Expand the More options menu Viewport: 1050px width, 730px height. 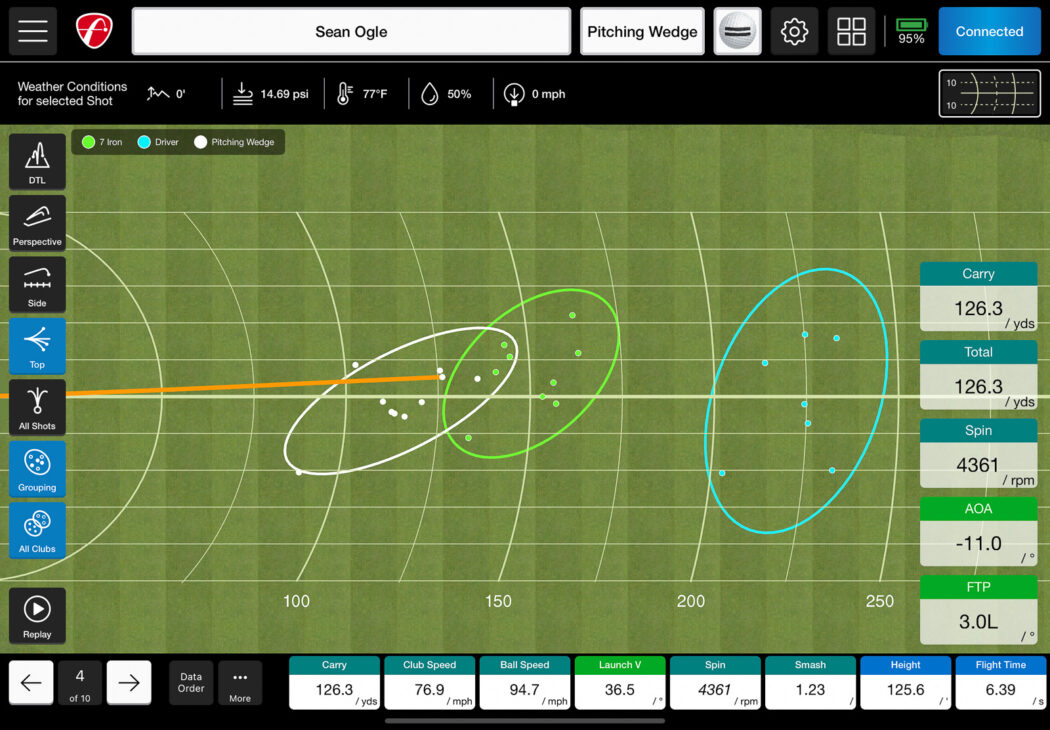pos(240,683)
